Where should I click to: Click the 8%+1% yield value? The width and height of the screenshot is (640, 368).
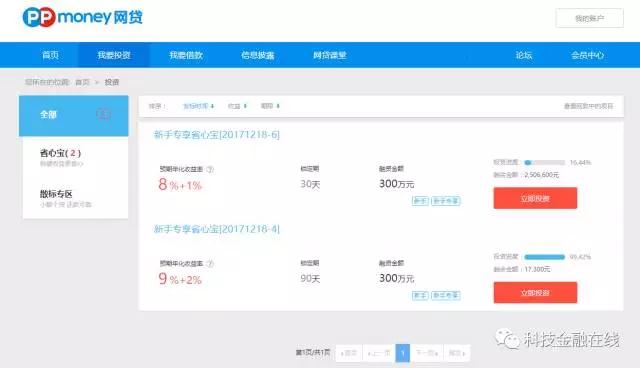(180, 185)
